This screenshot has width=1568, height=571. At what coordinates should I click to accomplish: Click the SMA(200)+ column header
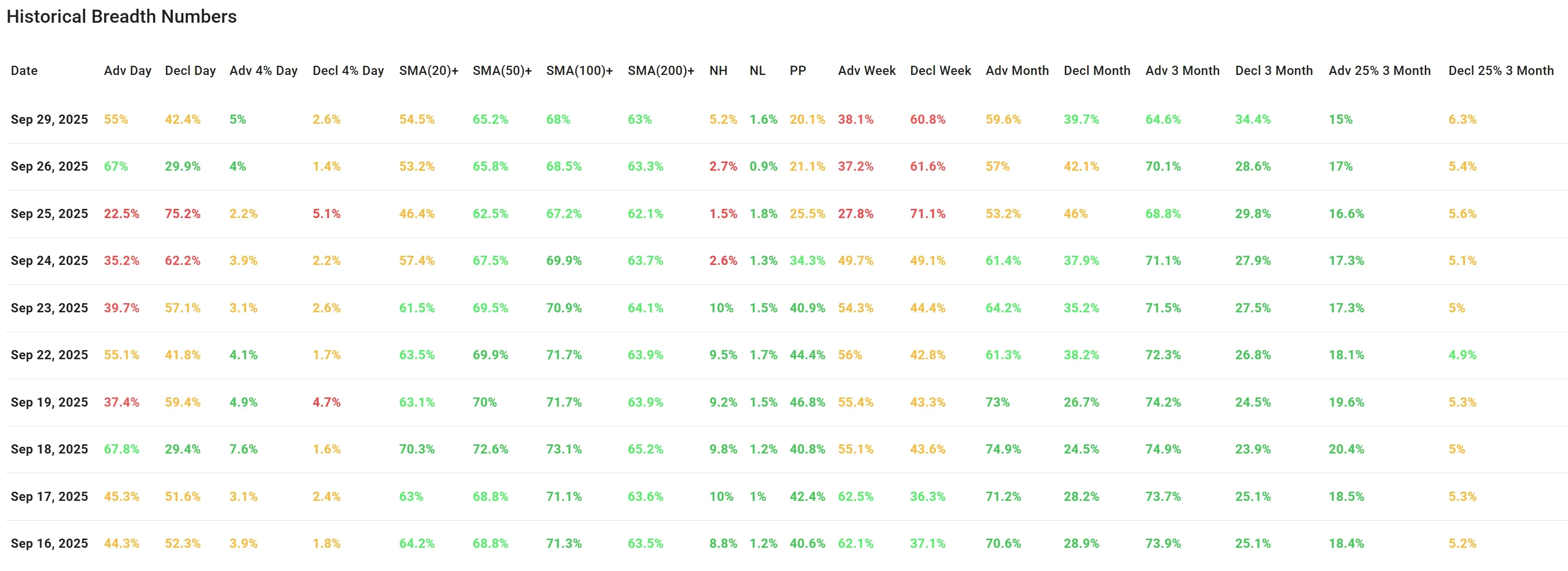(660, 71)
